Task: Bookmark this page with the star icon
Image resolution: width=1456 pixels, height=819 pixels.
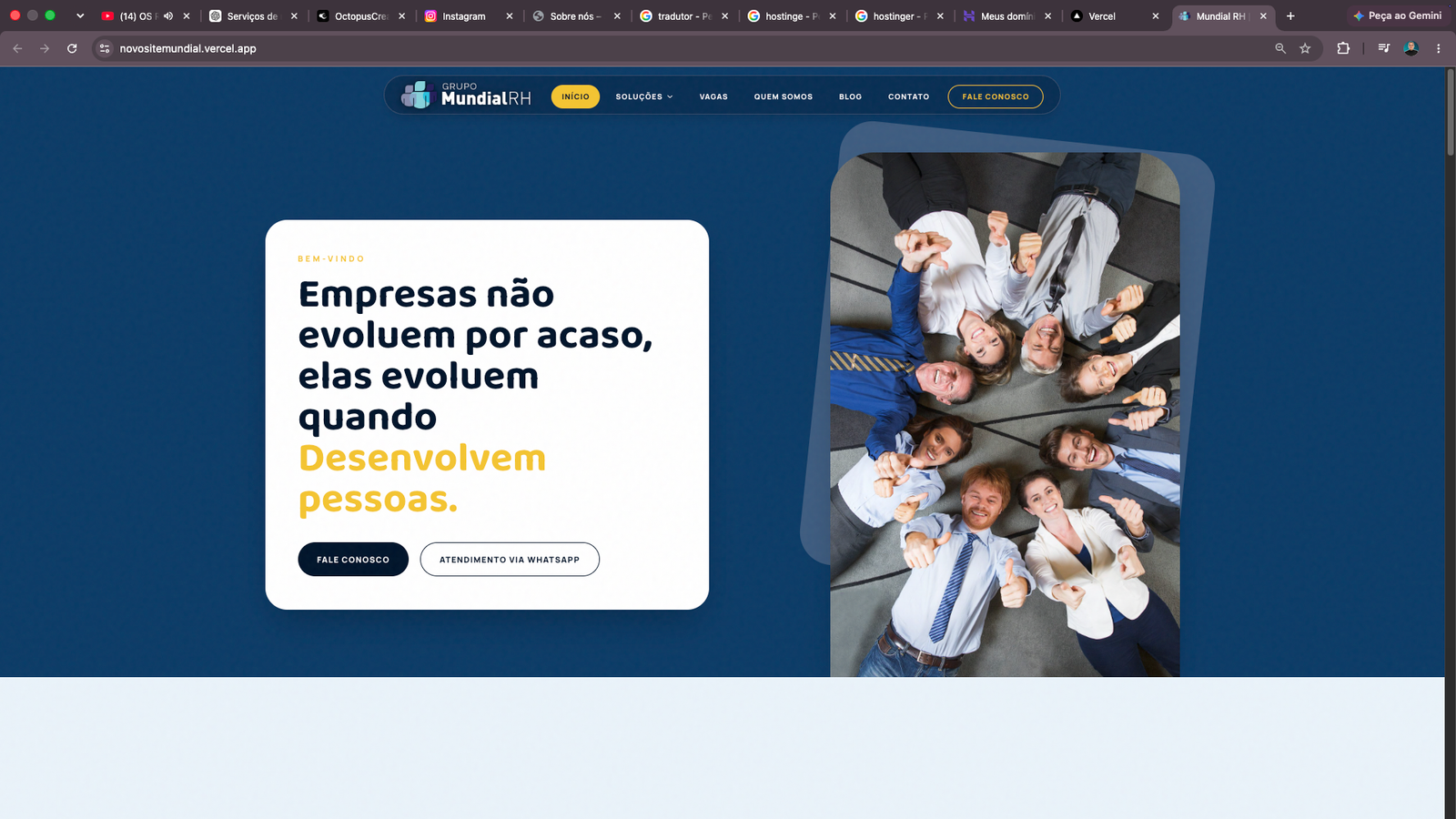Action: (x=1305, y=48)
